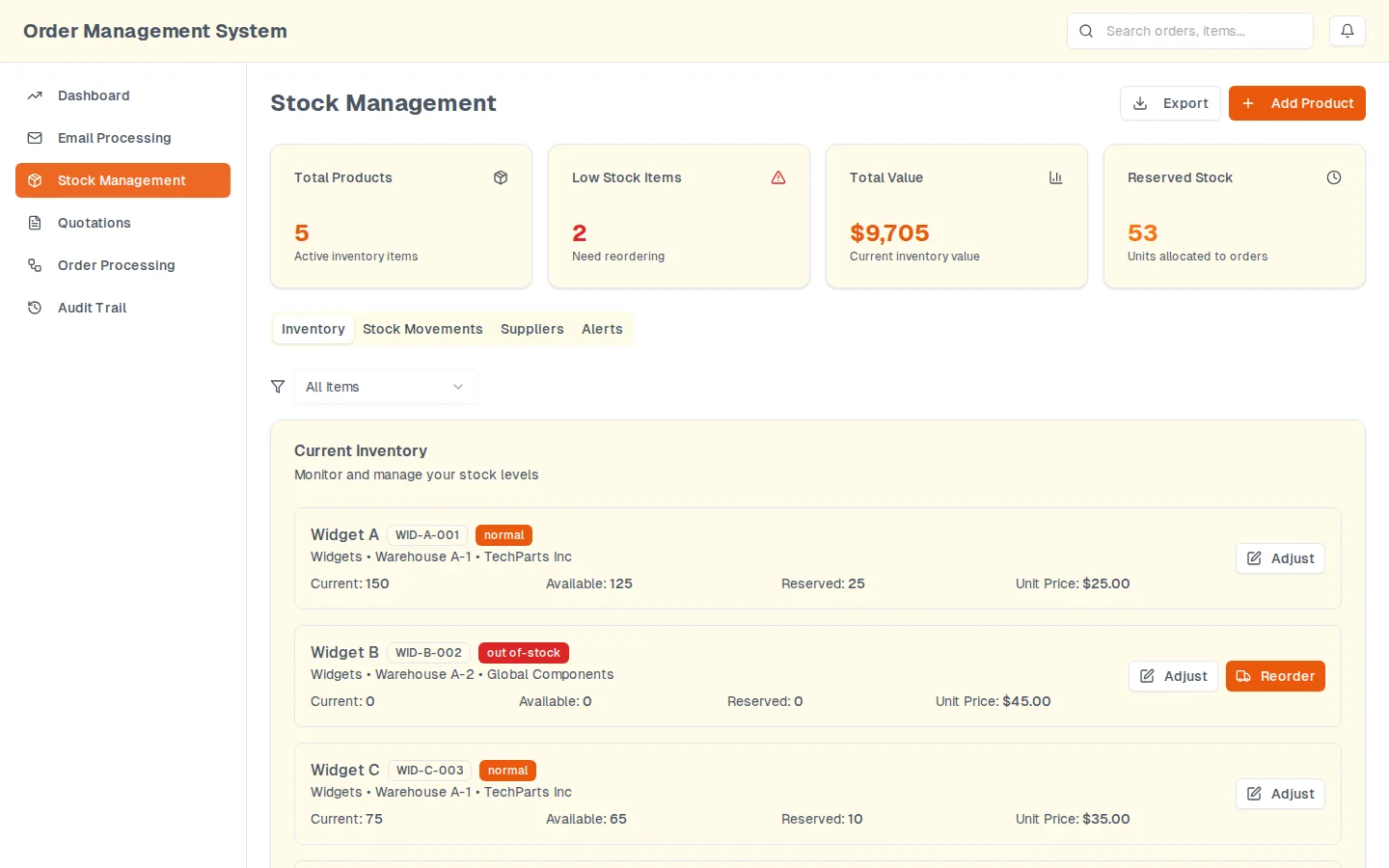Go to Dashboard in the sidebar

pyautogui.click(x=123, y=95)
